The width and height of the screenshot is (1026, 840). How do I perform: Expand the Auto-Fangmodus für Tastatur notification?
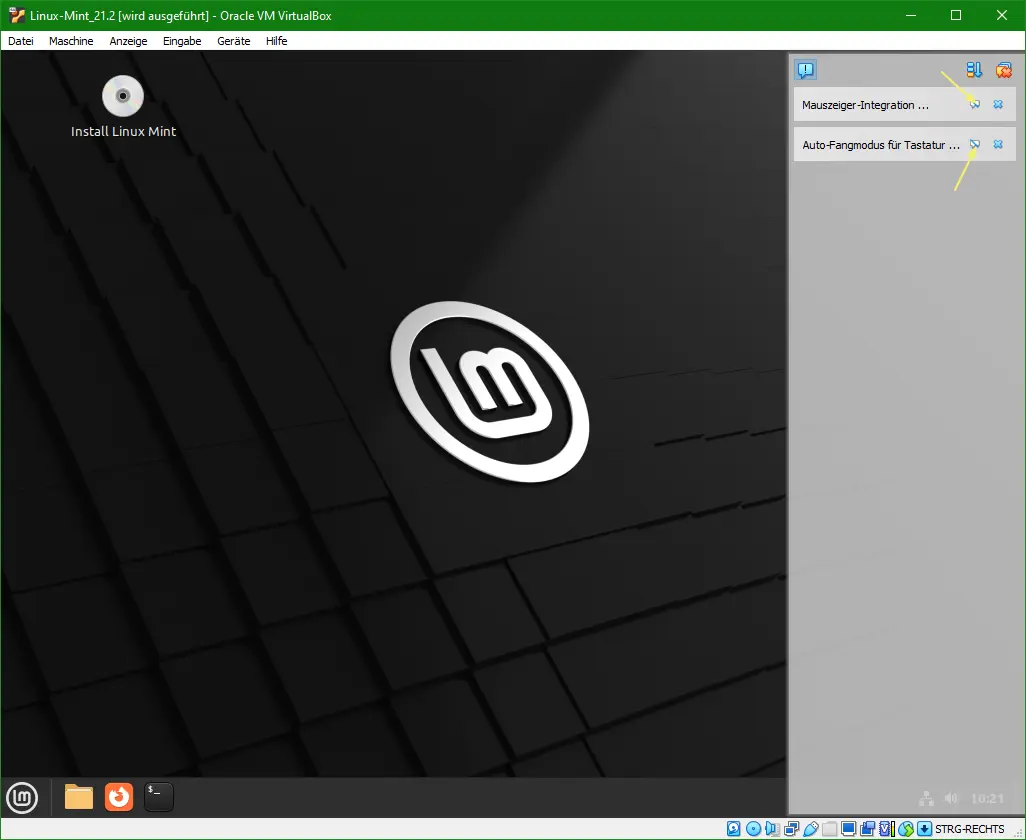pyautogui.click(x=975, y=144)
